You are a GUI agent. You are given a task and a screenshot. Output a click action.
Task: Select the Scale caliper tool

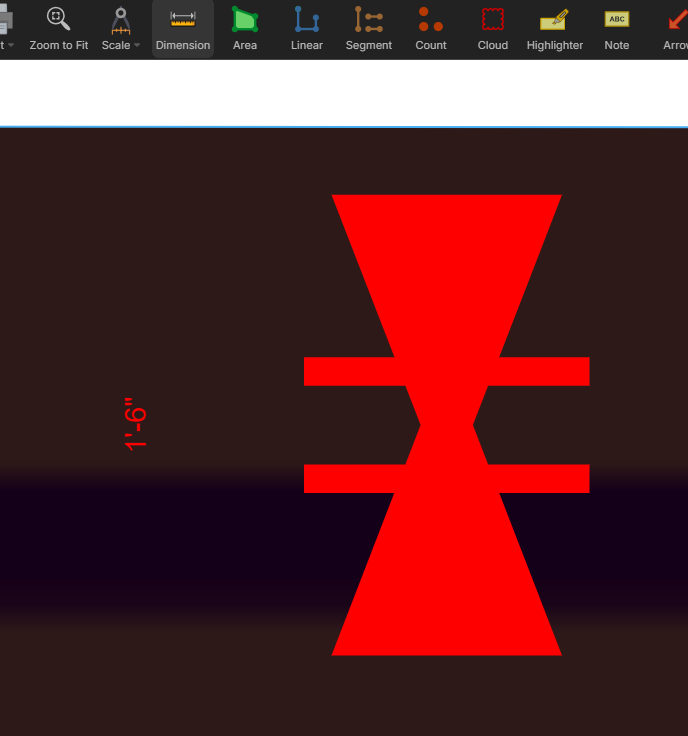pyautogui.click(x=121, y=20)
